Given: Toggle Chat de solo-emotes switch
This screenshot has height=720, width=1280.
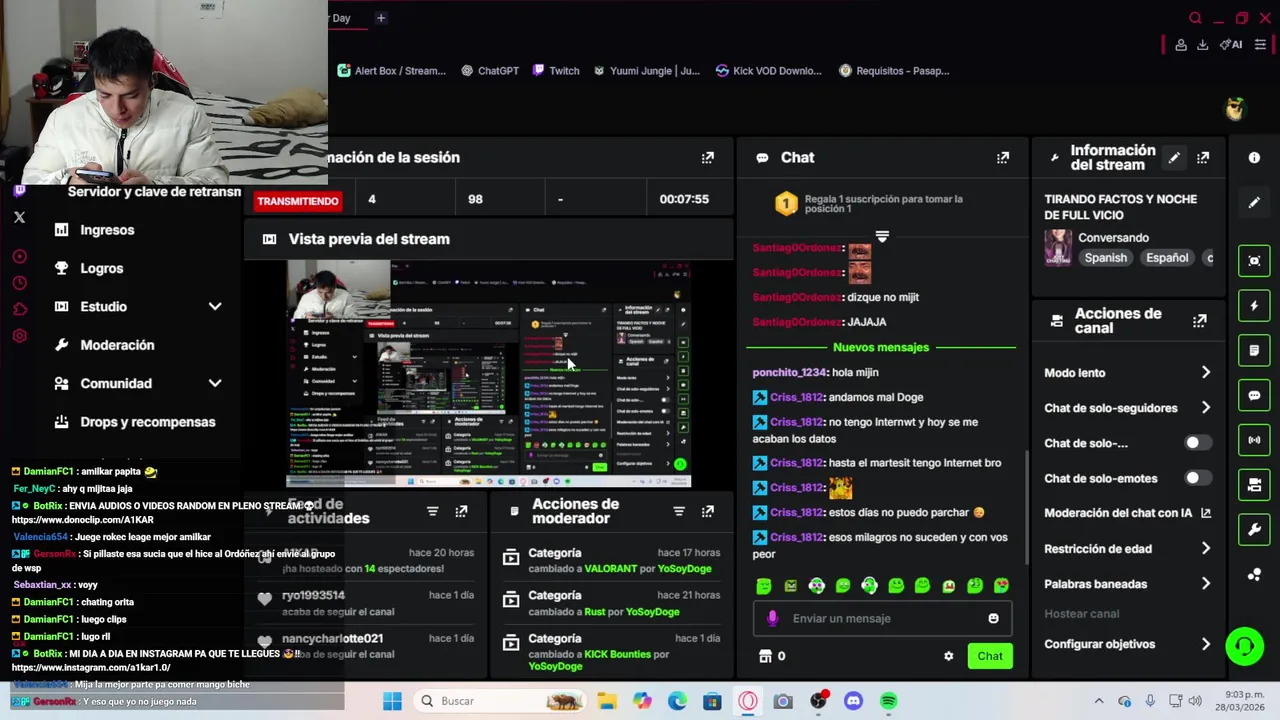Looking at the screenshot, I should pos(1197,478).
